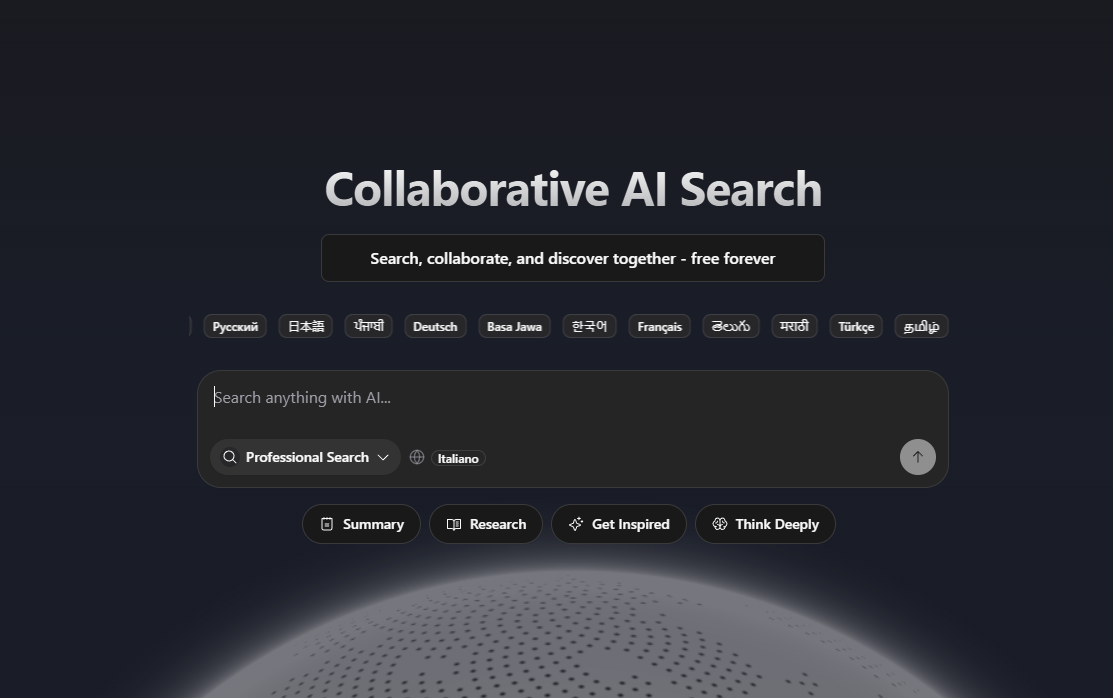The image size is (1113, 698).
Task: Click the magnifier icon in Professional Search
Action: (230, 457)
